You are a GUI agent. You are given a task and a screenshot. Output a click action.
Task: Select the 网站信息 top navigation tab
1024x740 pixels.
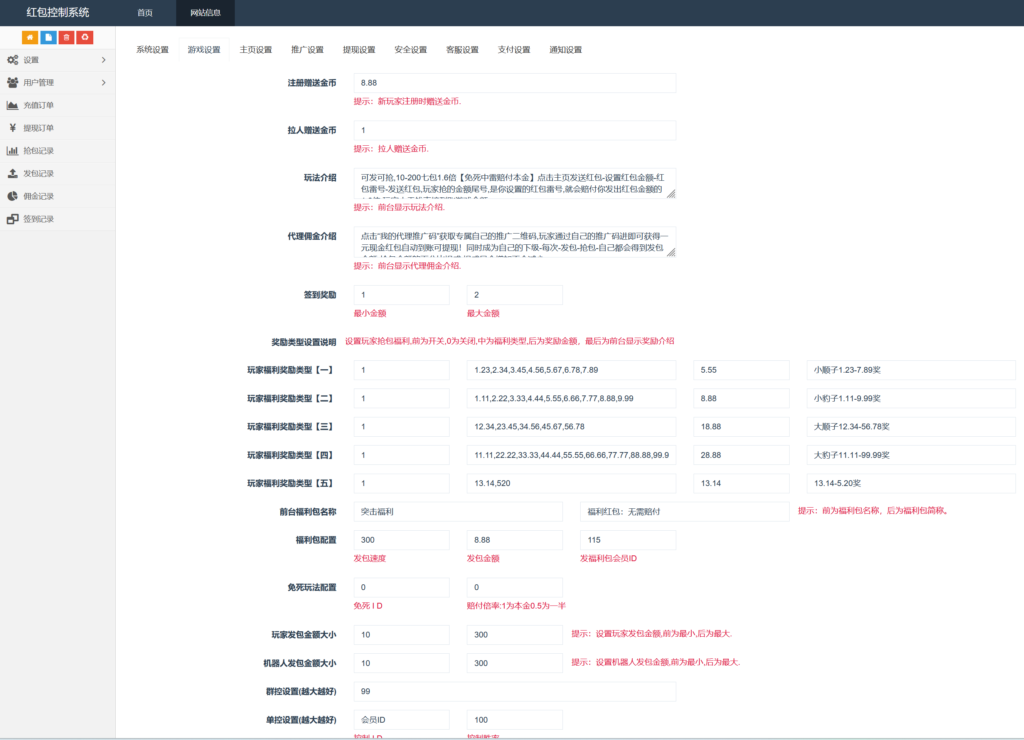coord(203,13)
